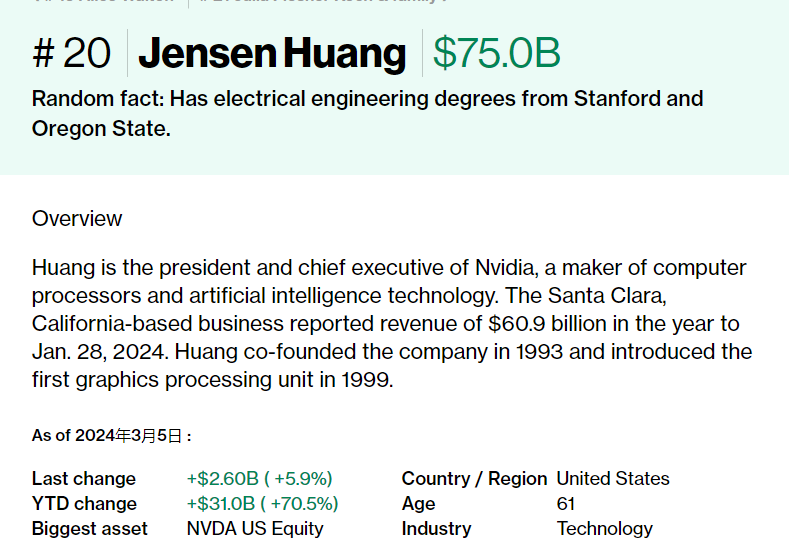
Task: Click the age value 61
Action: coord(566,504)
